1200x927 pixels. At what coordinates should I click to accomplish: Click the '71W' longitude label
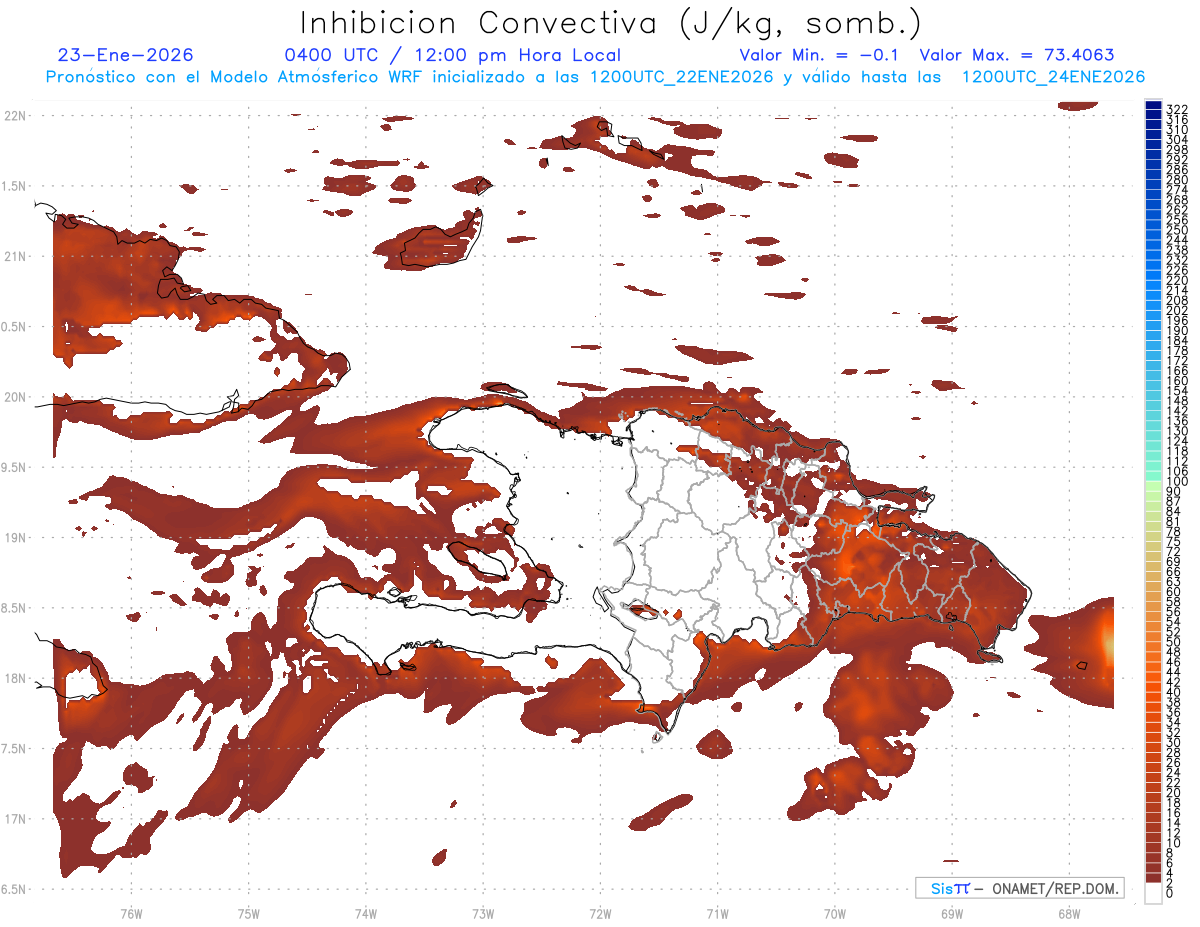coord(717,913)
